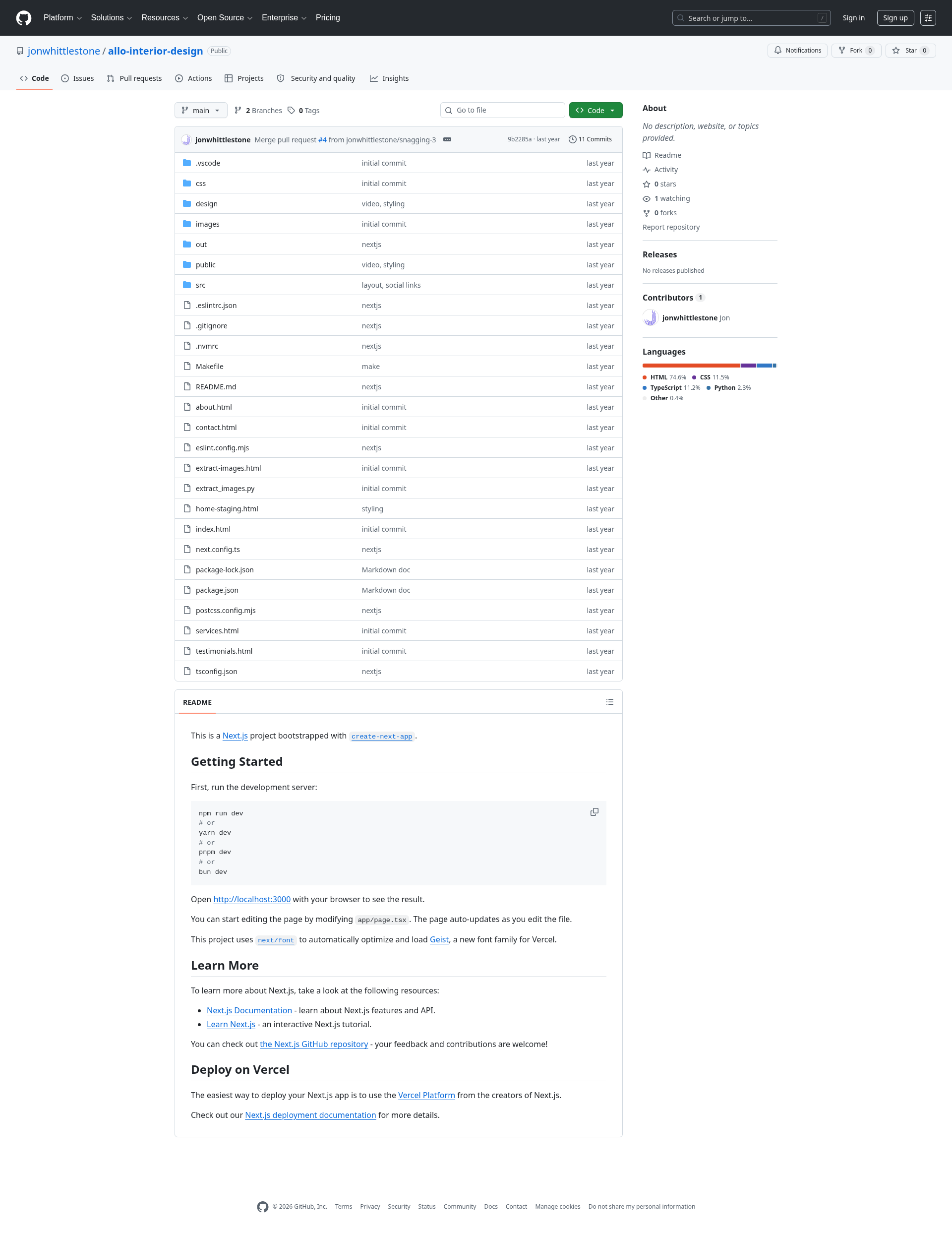Click the appearance settings icon in header
The height and width of the screenshot is (1233, 952).
click(x=928, y=18)
